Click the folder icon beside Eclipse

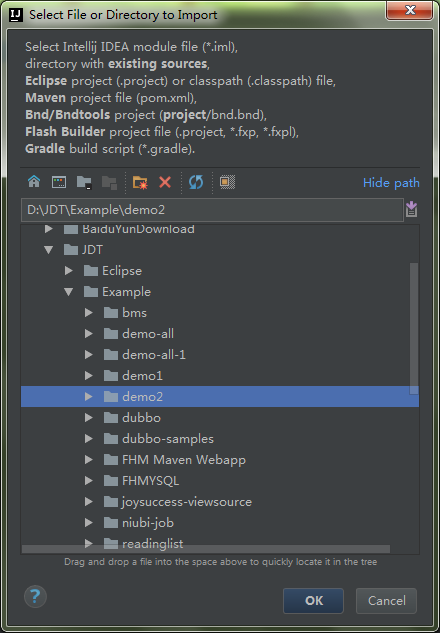point(91,270)
